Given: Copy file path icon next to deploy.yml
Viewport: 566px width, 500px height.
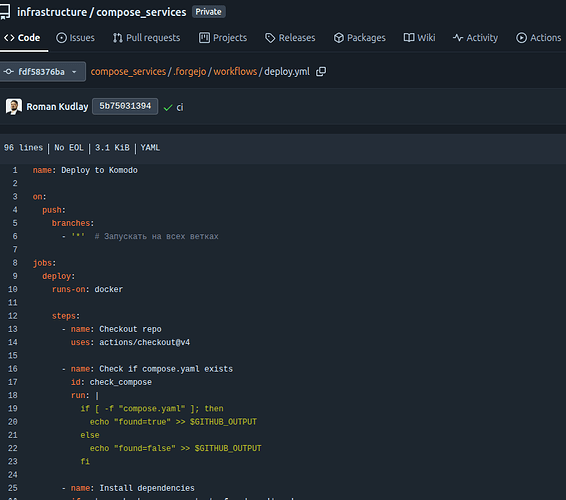Looking at the screenshot, I should point(321,71).
